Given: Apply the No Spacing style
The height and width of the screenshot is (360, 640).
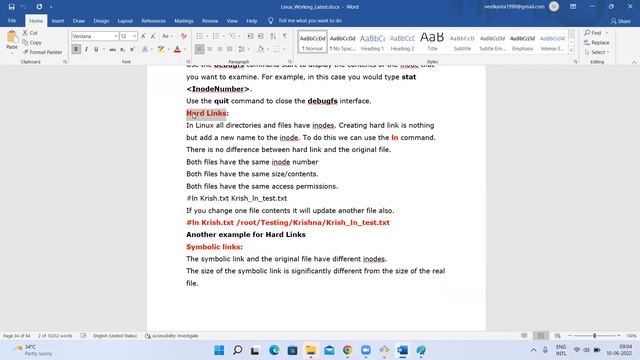Looking at the screenshot, I should 342,42.
